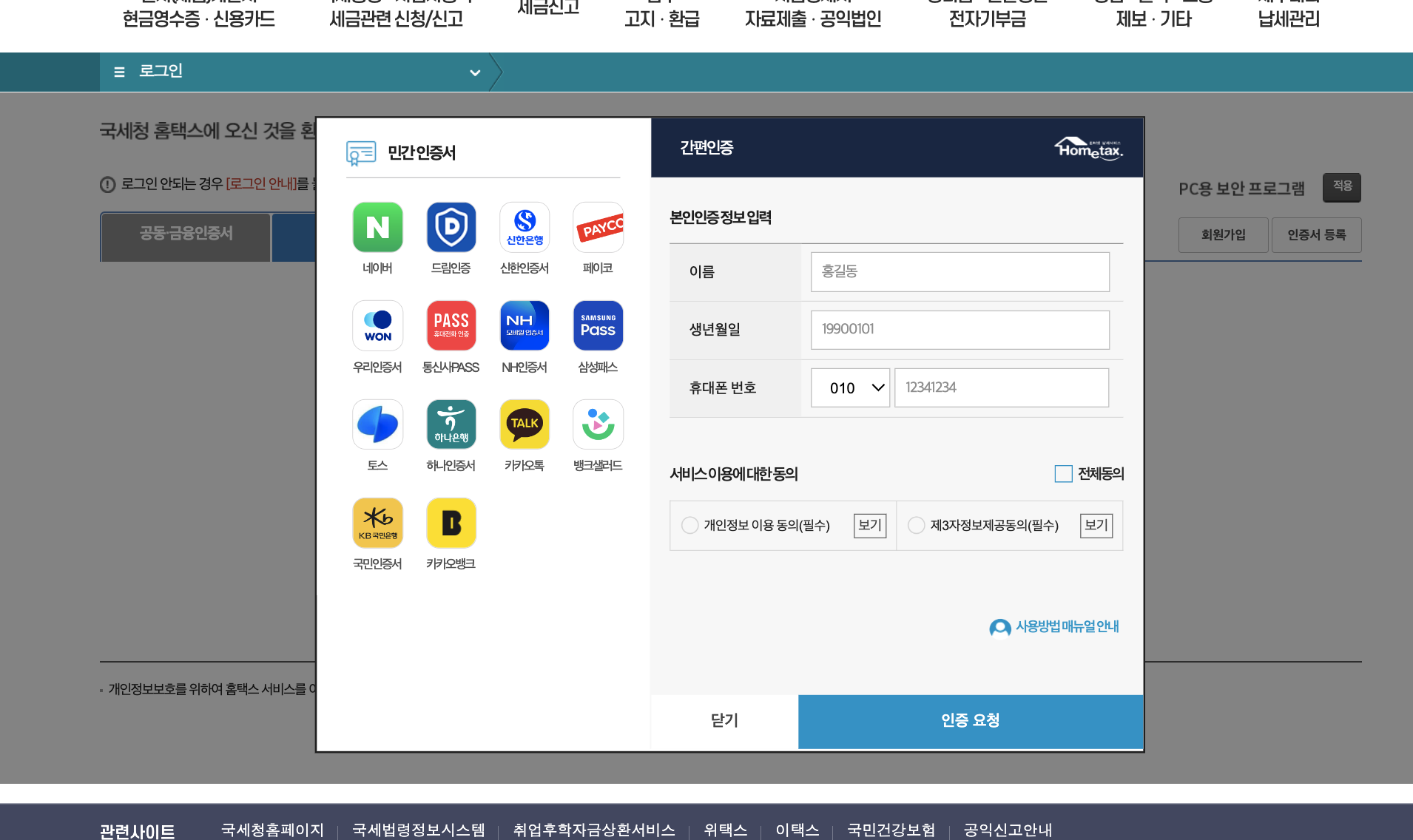Open the 010 phone prefix dropdown
Viewport: 1413px width, 840px height.
(850, 387)
